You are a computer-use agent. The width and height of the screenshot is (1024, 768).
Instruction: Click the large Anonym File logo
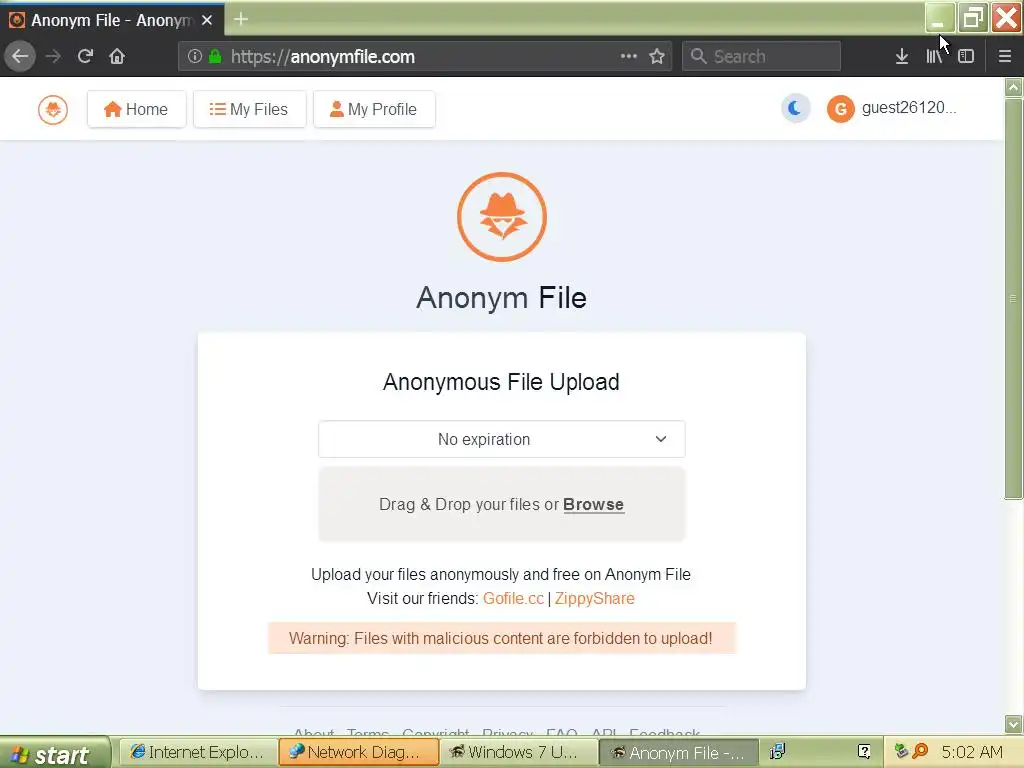tap(502, 217)
